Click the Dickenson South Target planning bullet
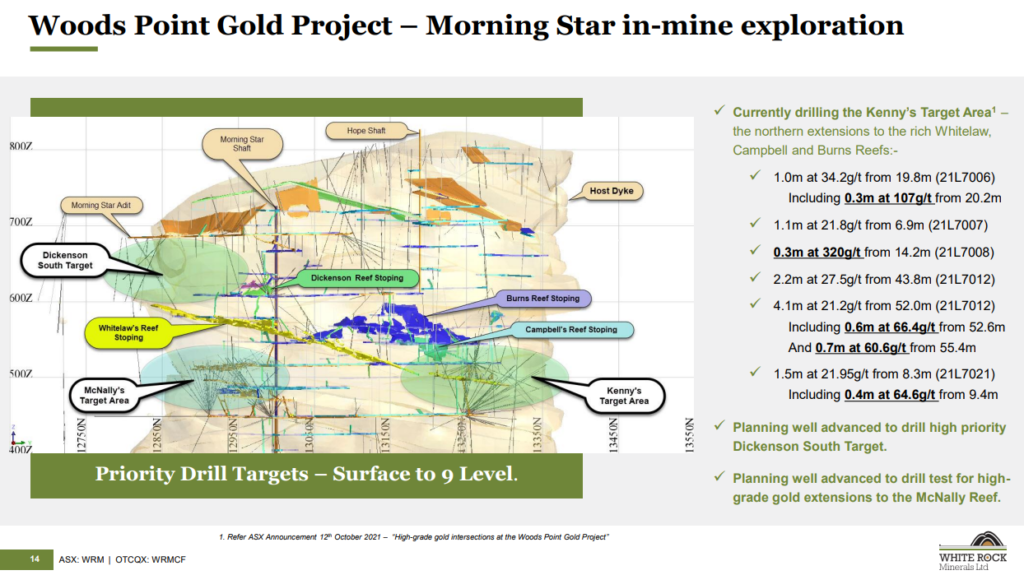Image resolution: width=1024 pixels, height=575 pixels. [x=869, y=437]
